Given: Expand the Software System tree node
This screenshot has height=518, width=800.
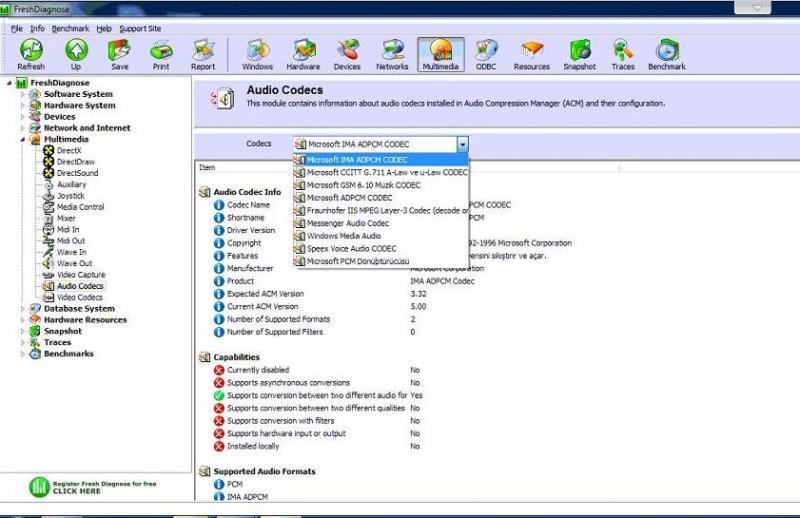Looking at the screenshot, I should coord(23,94).
